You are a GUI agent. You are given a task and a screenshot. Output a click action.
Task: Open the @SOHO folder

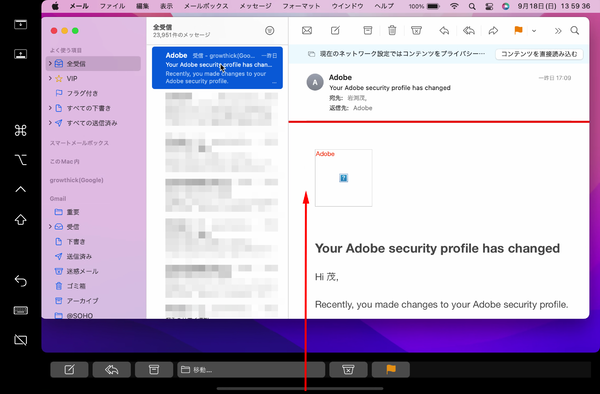80,316
